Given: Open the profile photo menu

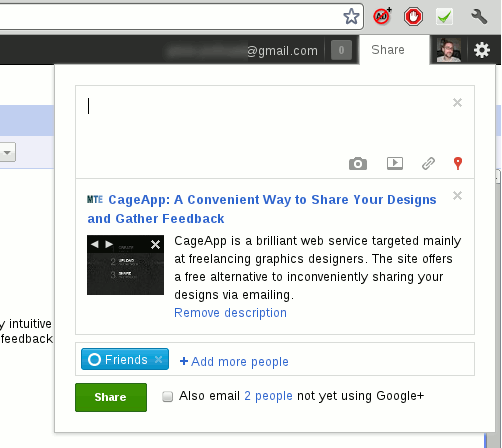Looking at the screenshot, I should coord(449,50).
